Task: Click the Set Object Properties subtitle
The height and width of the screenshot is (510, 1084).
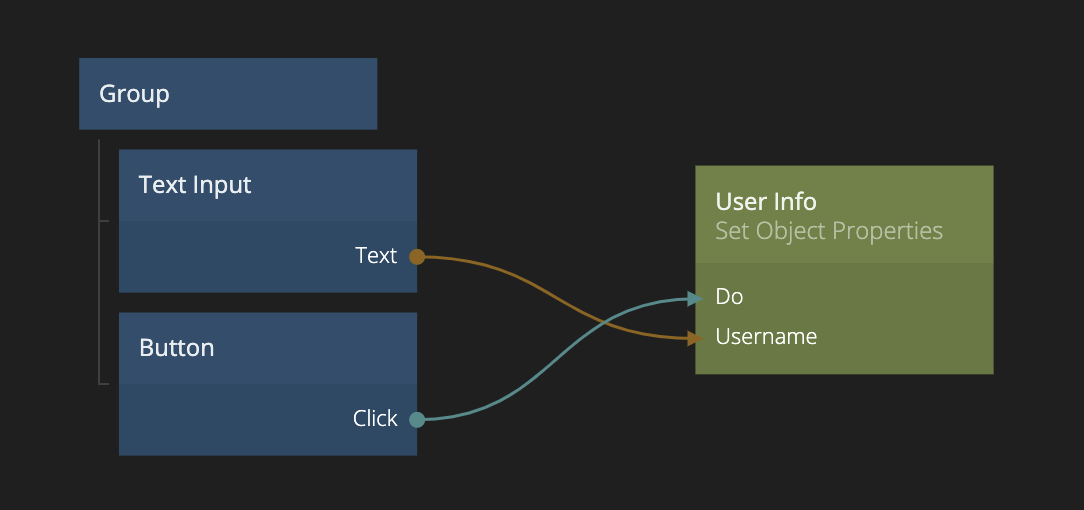Action: tap(829, 232)
